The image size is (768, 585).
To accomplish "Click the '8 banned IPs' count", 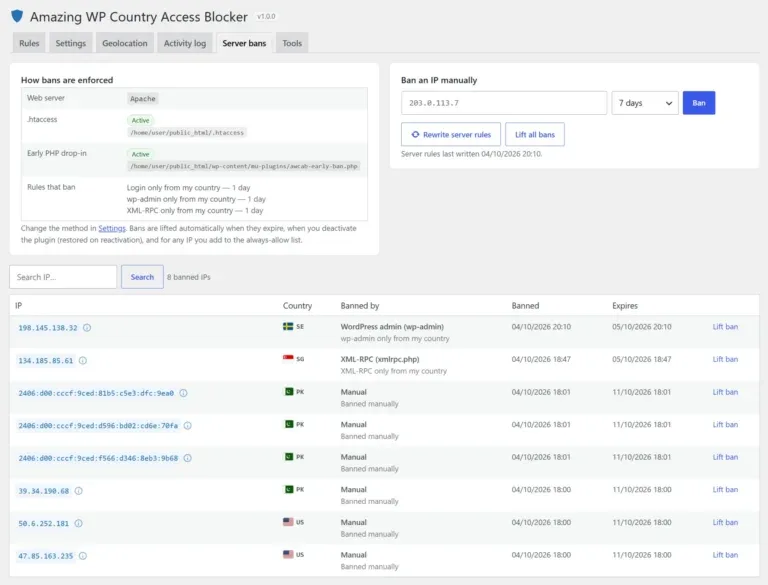I will click(x=189, y=277).
